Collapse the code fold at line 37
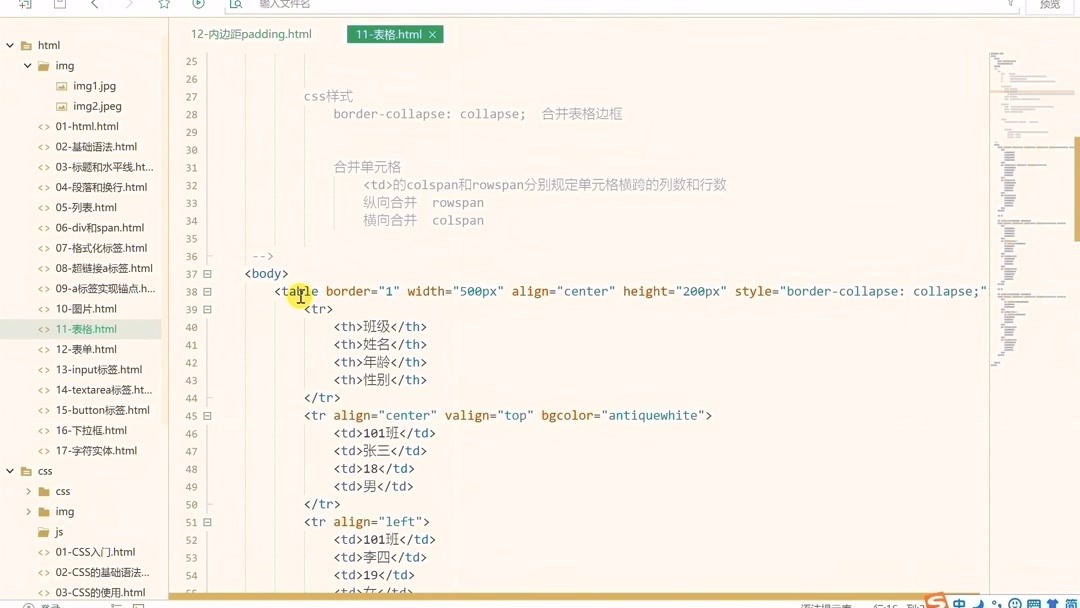 tap(206, 273)
